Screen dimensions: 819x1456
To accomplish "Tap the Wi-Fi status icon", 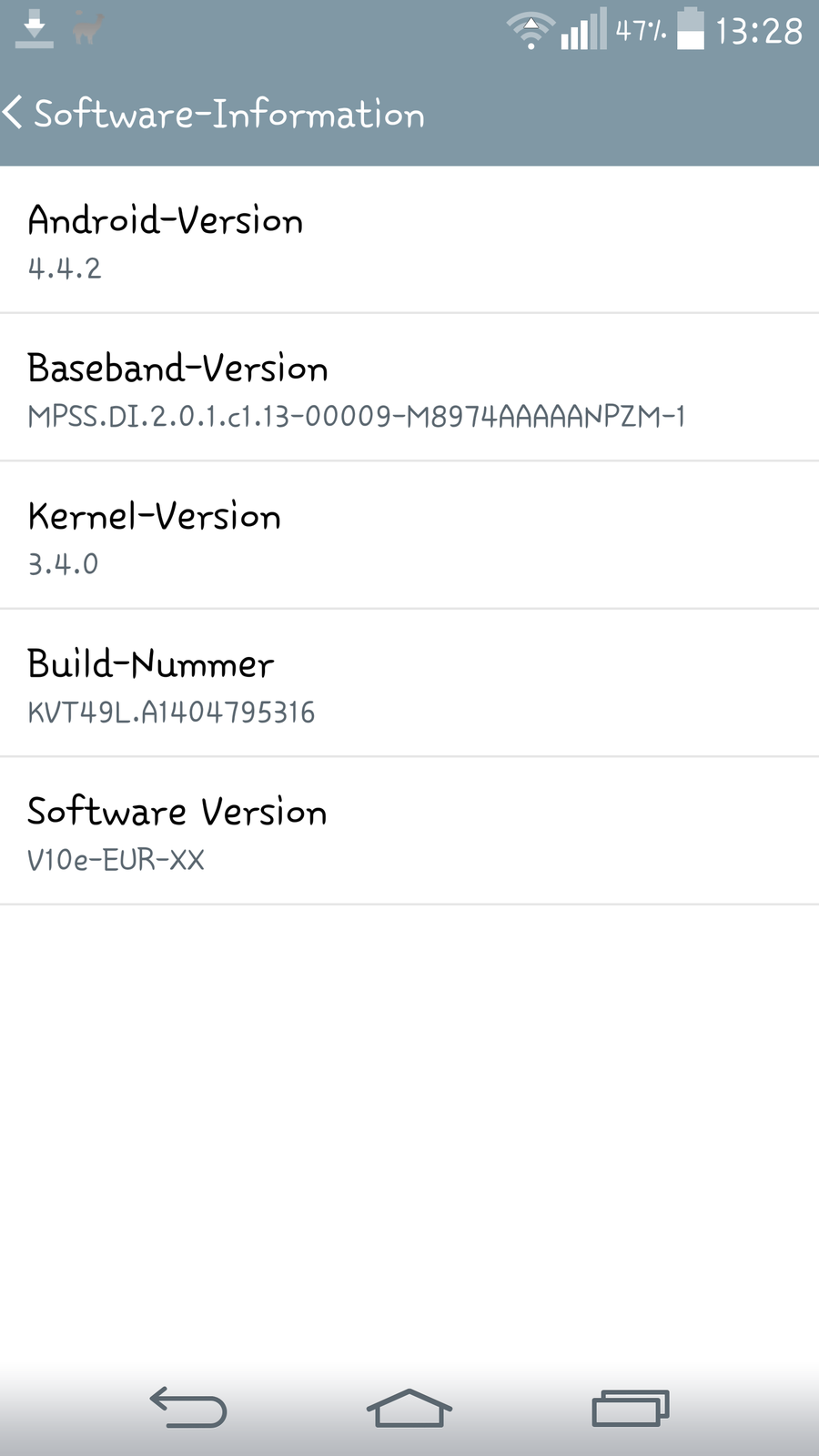I will (530, 31).
